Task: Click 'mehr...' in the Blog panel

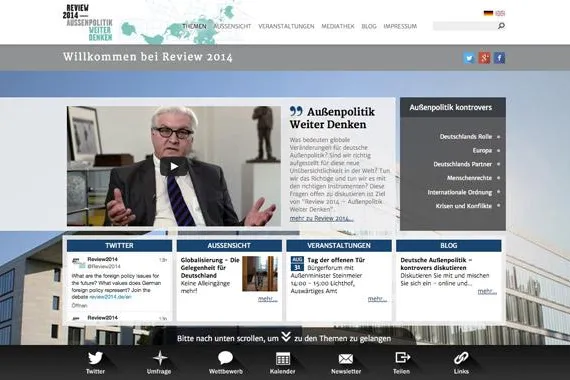Action: click(x=487, y=291)
